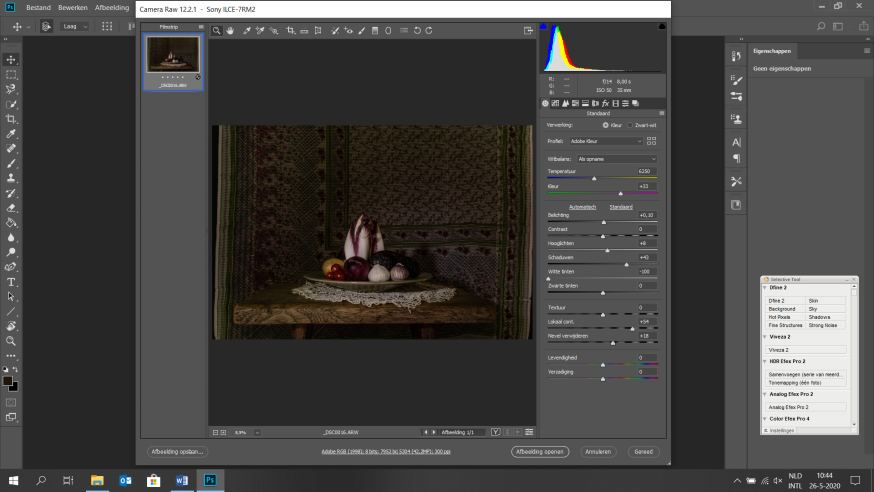
Task: Toggle the Y before/after preview button
Action: click(495, 432)
